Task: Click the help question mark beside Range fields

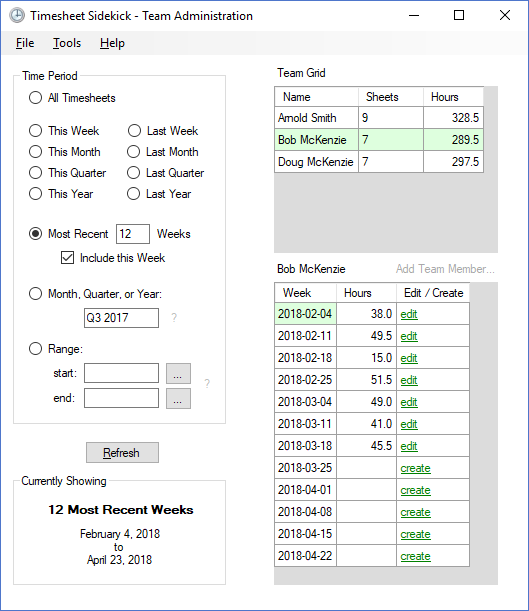Action: tap(207, 383)
